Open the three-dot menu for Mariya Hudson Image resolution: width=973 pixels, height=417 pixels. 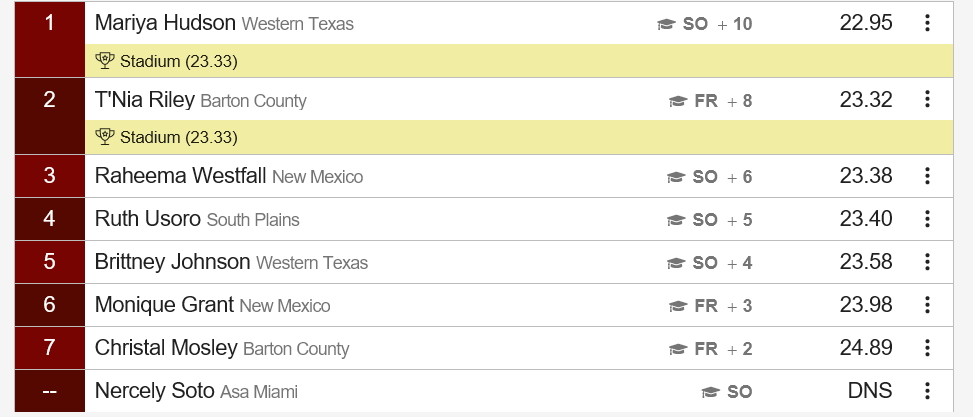(x=927, y=23)
